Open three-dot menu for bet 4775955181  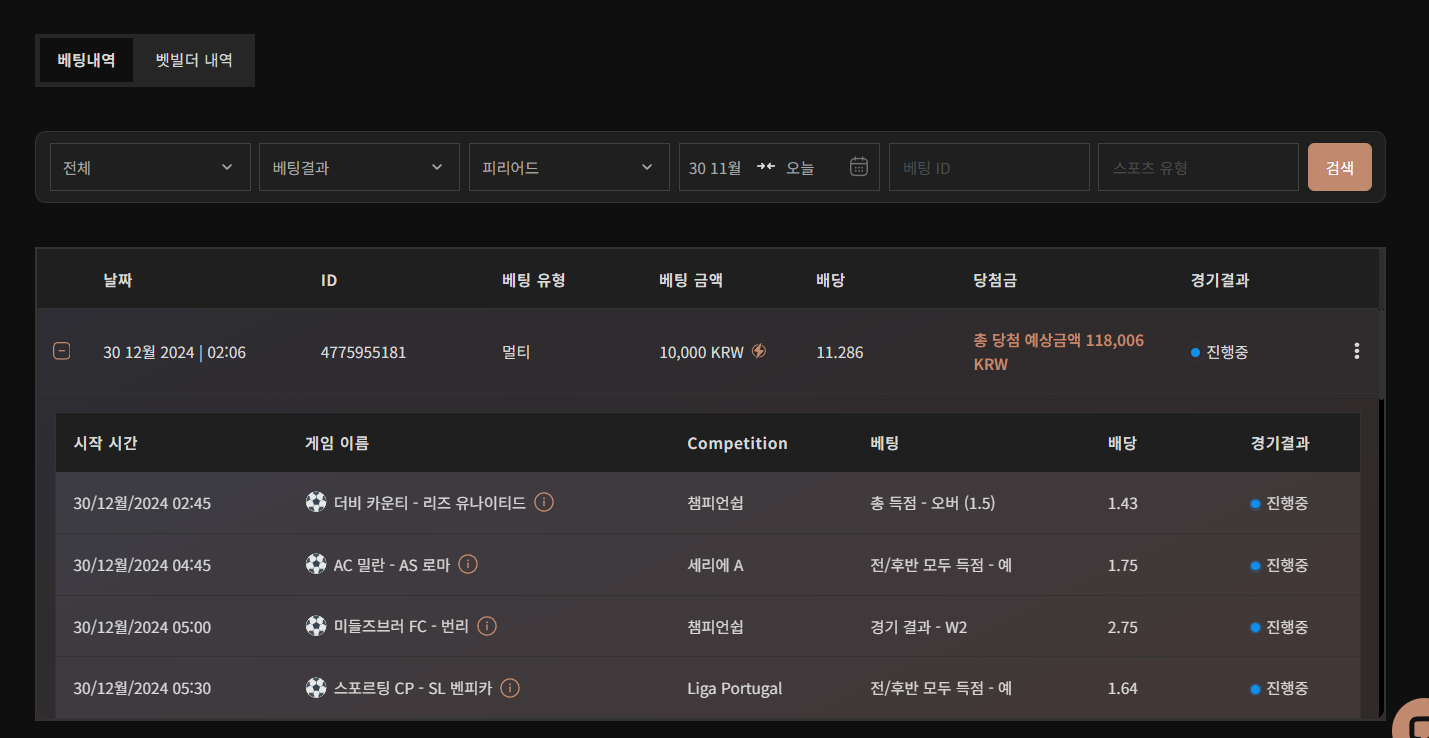1356,351
